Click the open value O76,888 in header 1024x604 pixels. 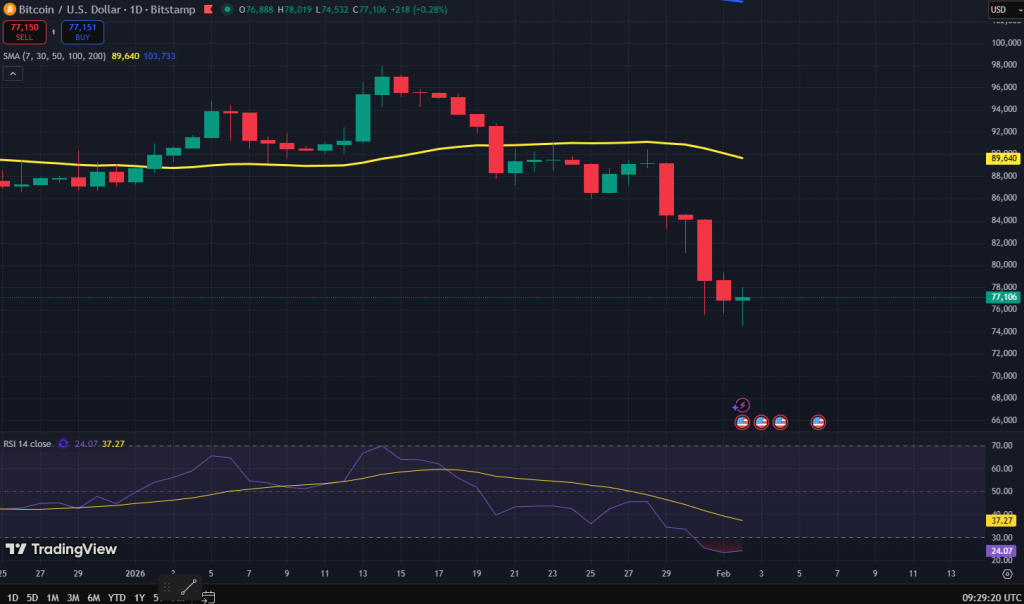(x=256, y=10)
